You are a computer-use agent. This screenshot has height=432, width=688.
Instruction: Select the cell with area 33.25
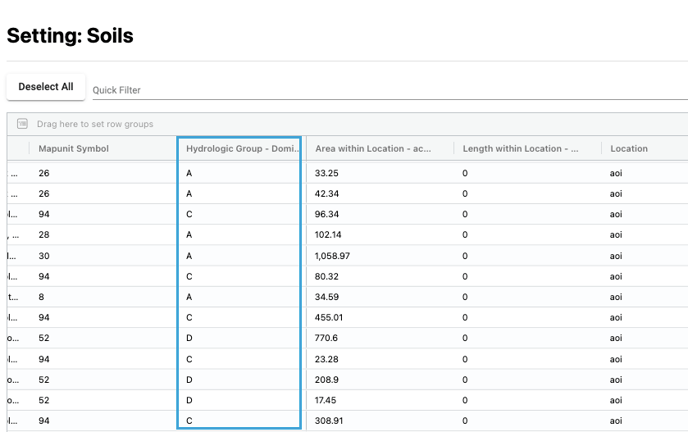click(x=329, y=173)
